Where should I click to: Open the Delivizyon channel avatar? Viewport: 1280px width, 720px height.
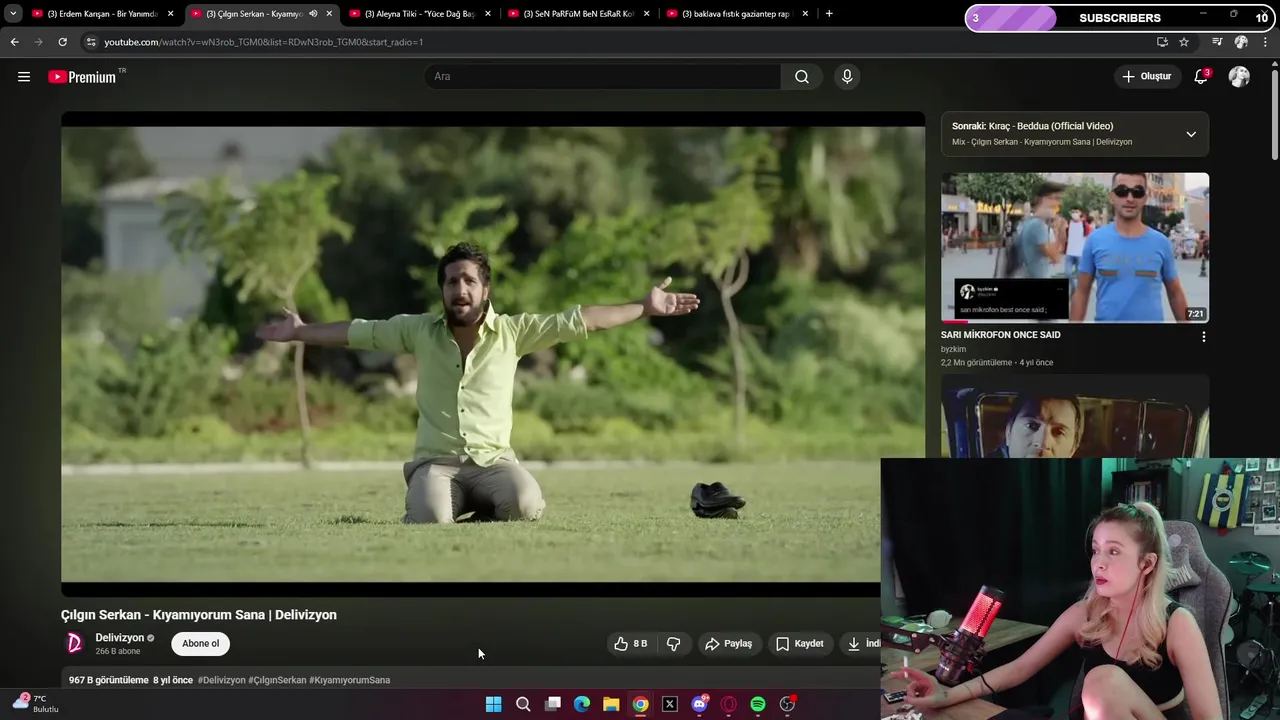click(x=74, y=644)
